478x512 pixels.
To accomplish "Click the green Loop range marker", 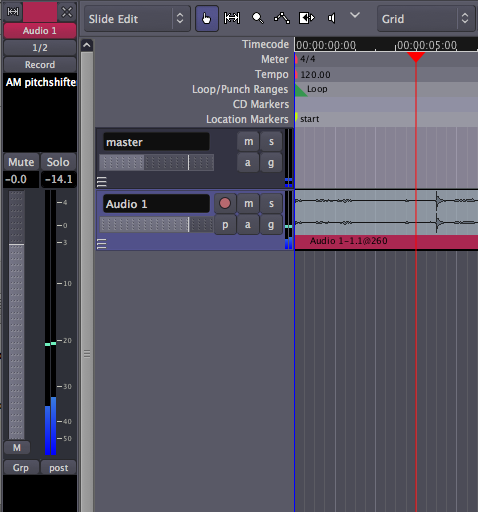I will [301, 90].
